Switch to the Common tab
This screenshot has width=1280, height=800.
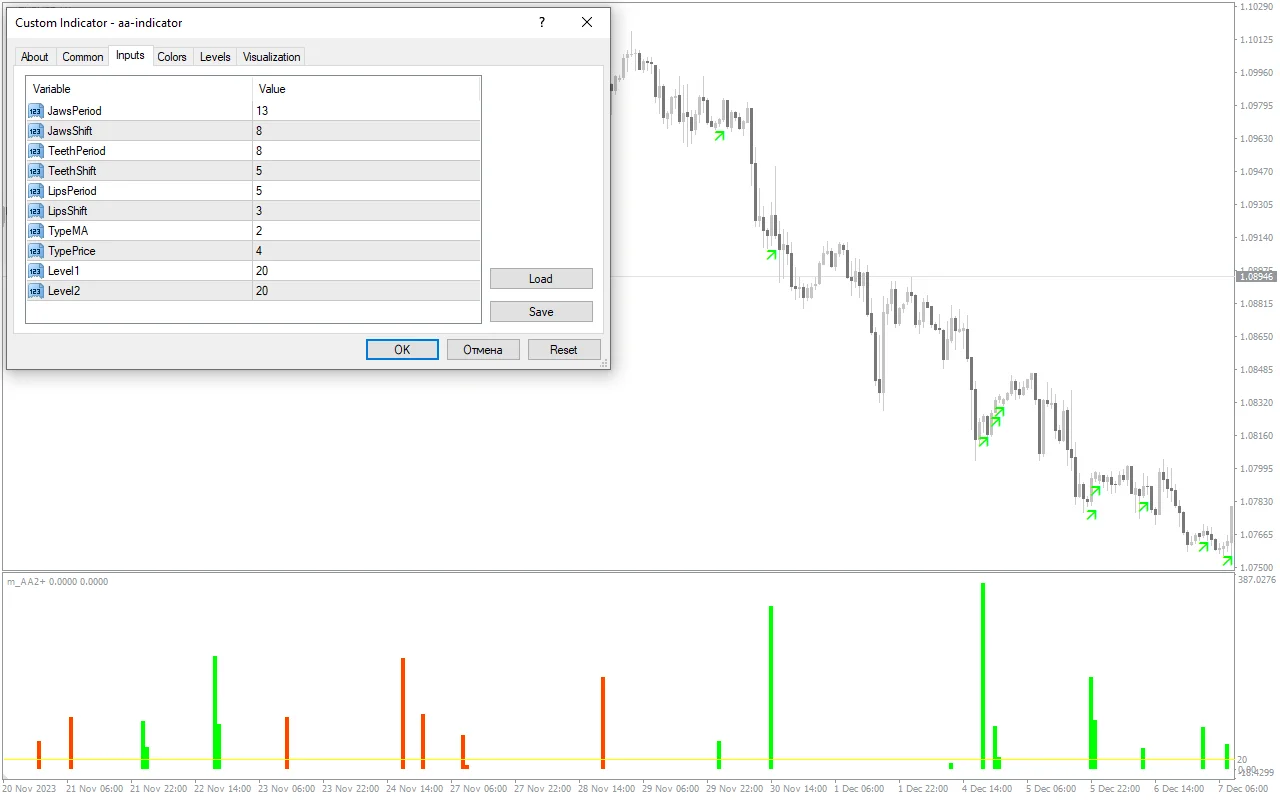point(82,57)
